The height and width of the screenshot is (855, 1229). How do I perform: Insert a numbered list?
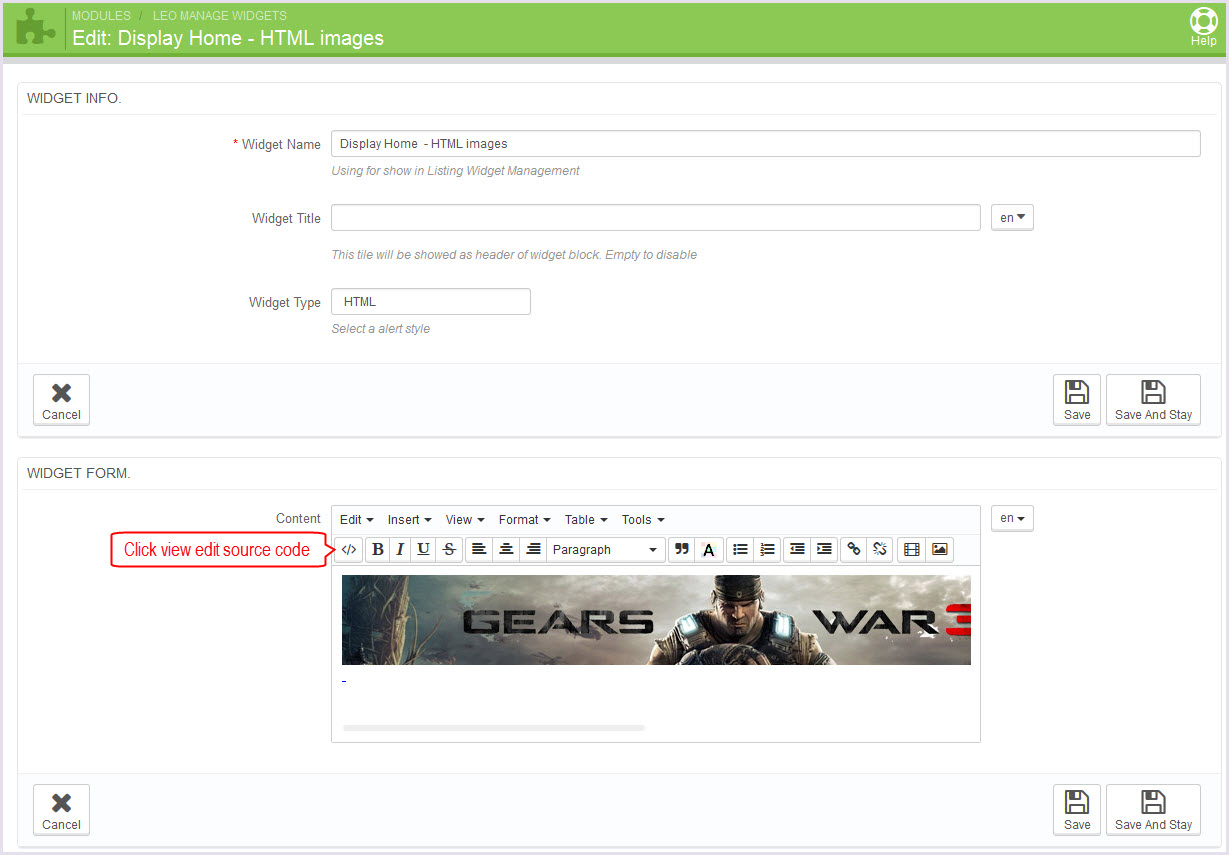point(767,549)
